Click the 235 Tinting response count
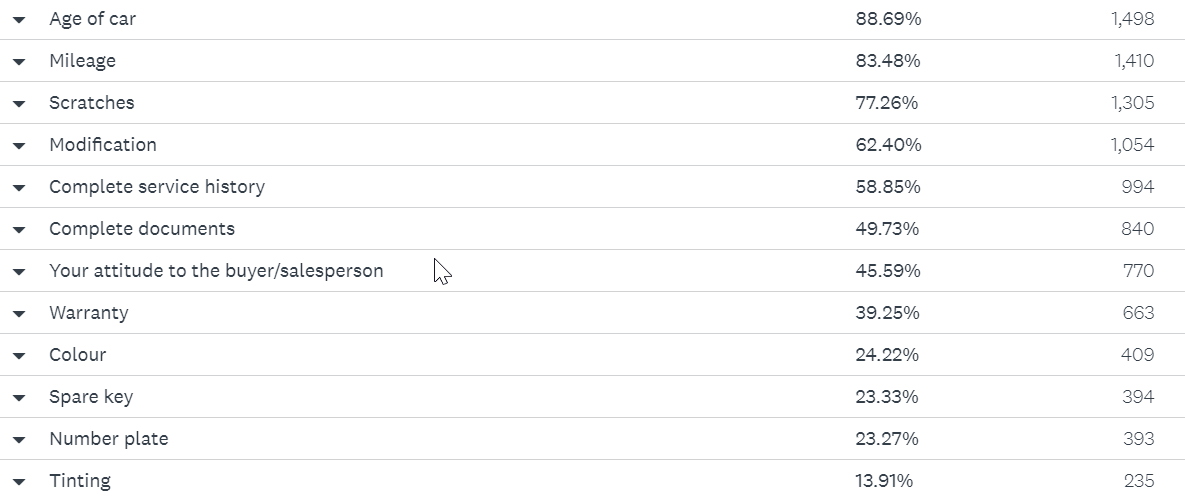This screenshot has width=1185, height=497. pos(1138,480)
